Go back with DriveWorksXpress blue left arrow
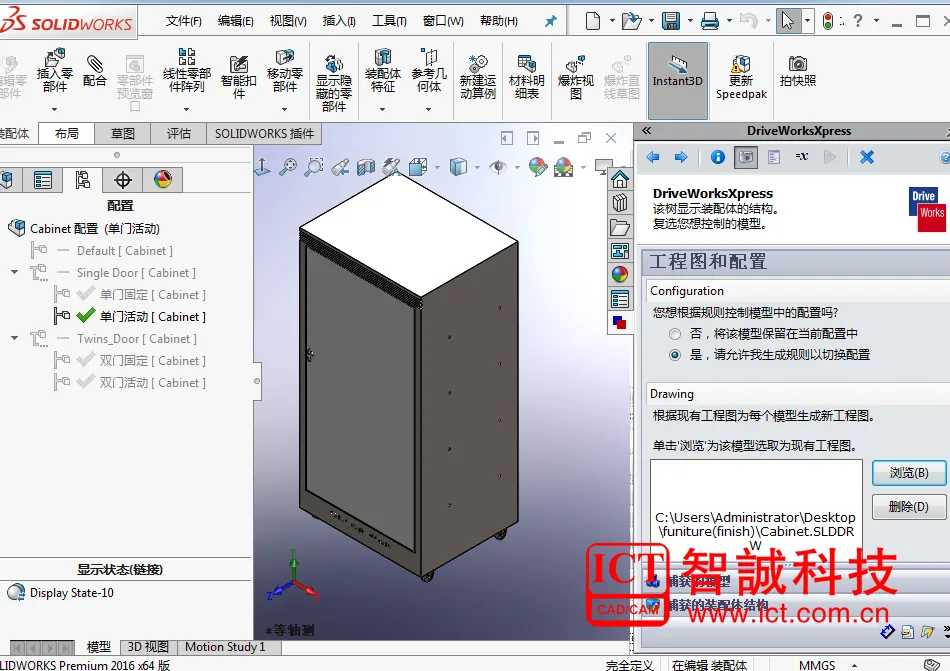The height and width of the screenshot is (671, 950). [653, 157]
